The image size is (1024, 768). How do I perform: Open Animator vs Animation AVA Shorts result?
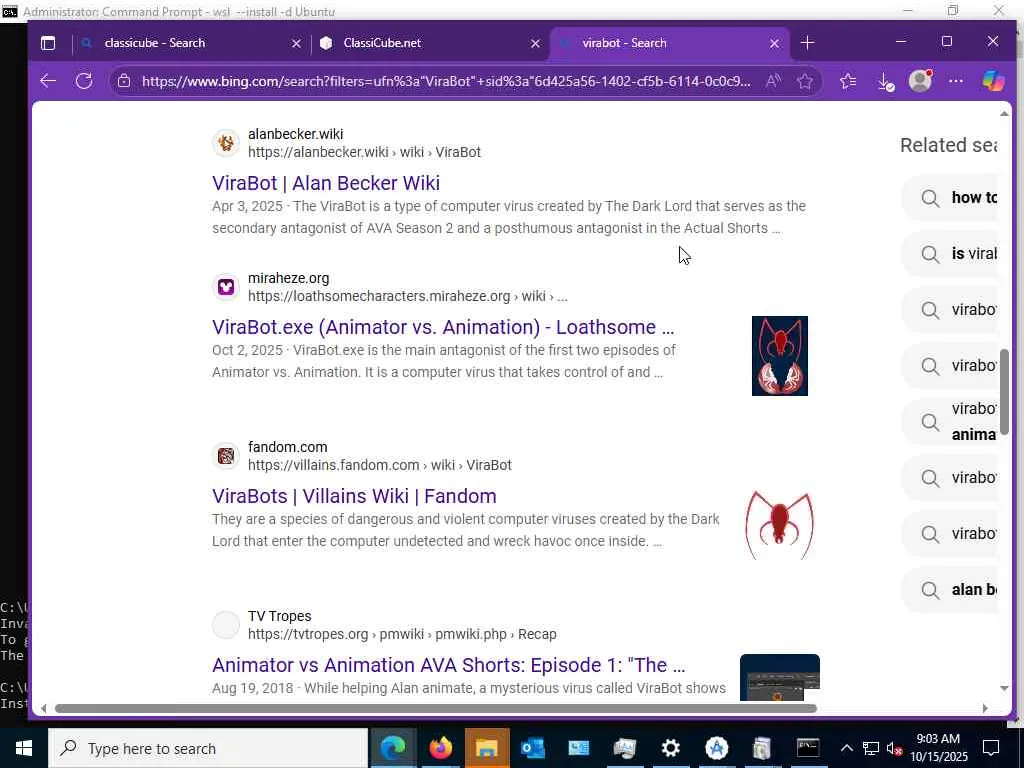click(x=448, y=665)
